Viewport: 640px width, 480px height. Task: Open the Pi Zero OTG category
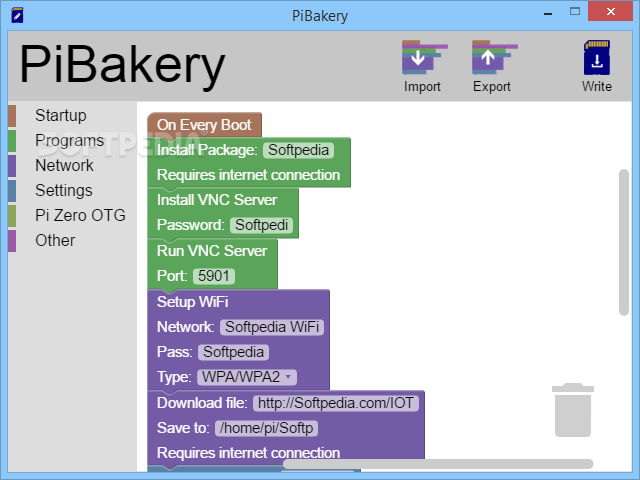click(x=80, y=216)
